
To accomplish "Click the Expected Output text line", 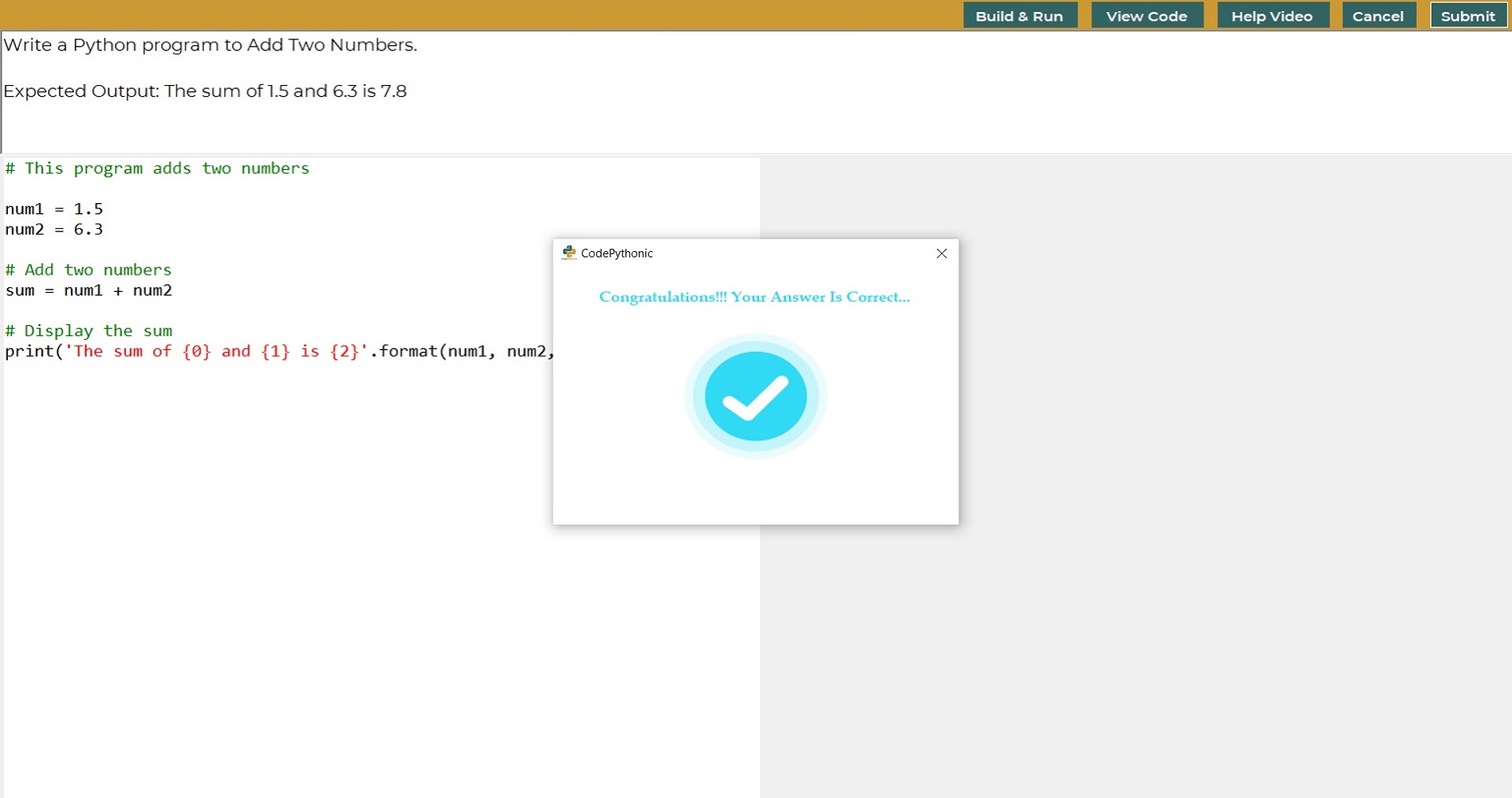I will [x=205, y=91].
